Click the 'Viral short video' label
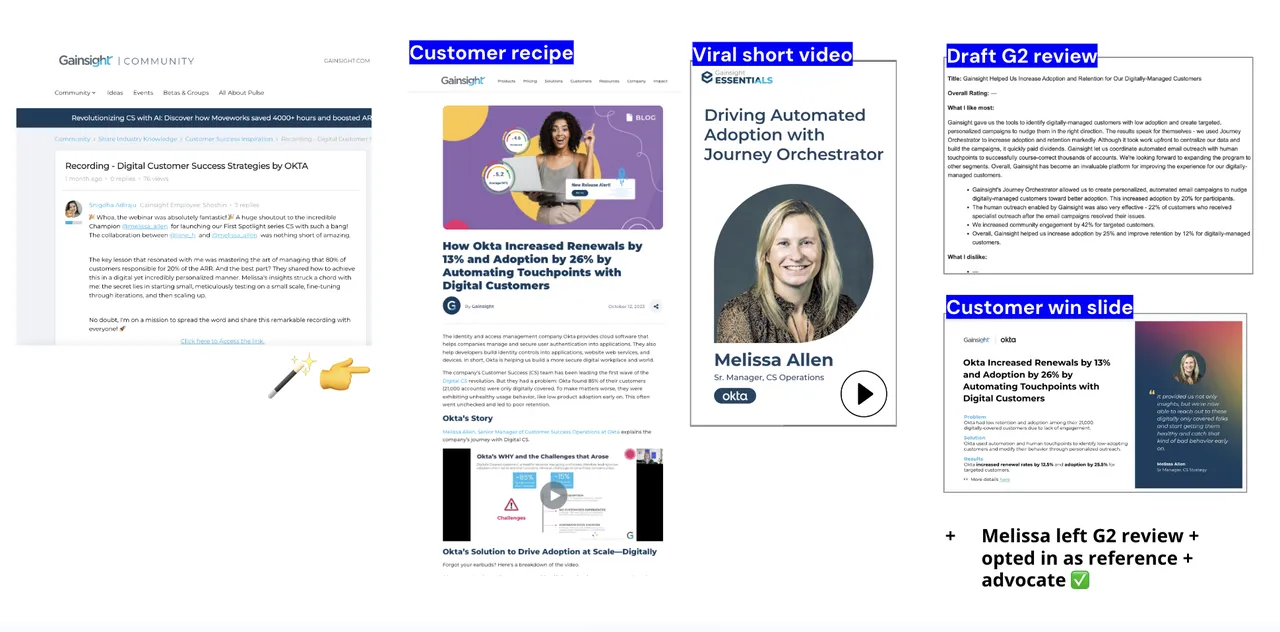The height and width of the screenshot is (632, 1280). click(772, 54)
